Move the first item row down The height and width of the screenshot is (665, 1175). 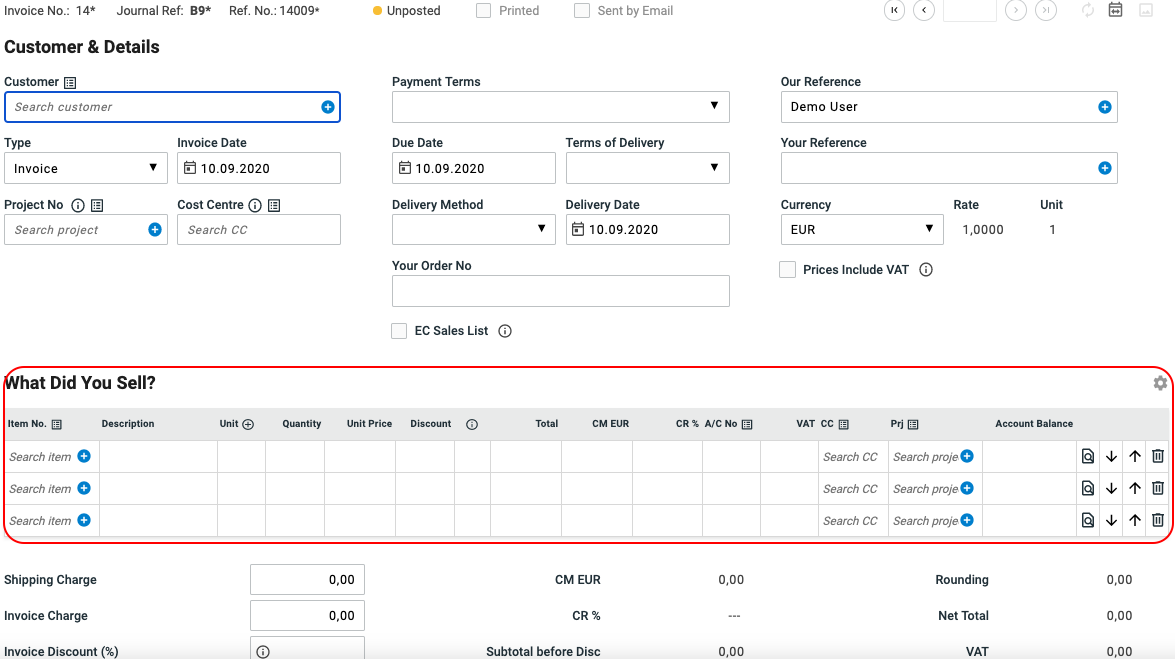(1111, 457)
